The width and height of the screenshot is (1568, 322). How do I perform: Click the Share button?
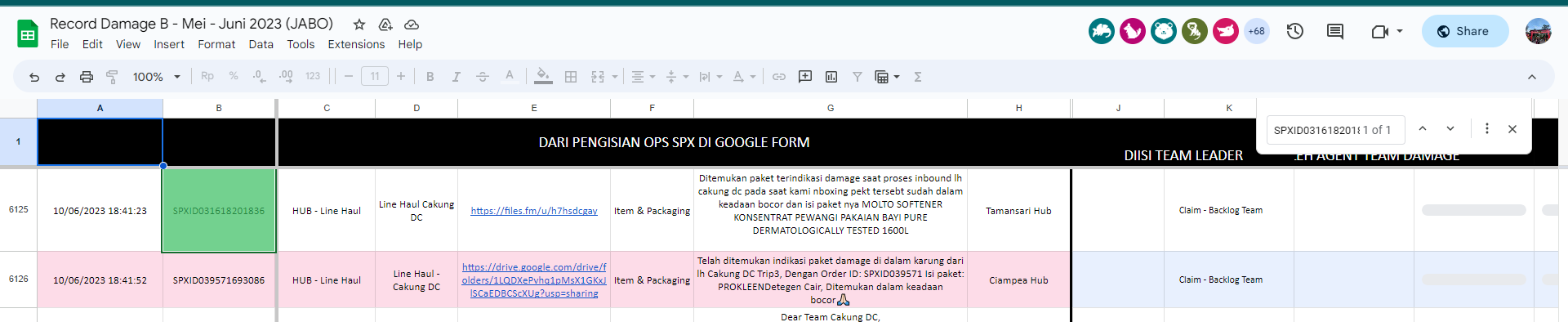1465,31
